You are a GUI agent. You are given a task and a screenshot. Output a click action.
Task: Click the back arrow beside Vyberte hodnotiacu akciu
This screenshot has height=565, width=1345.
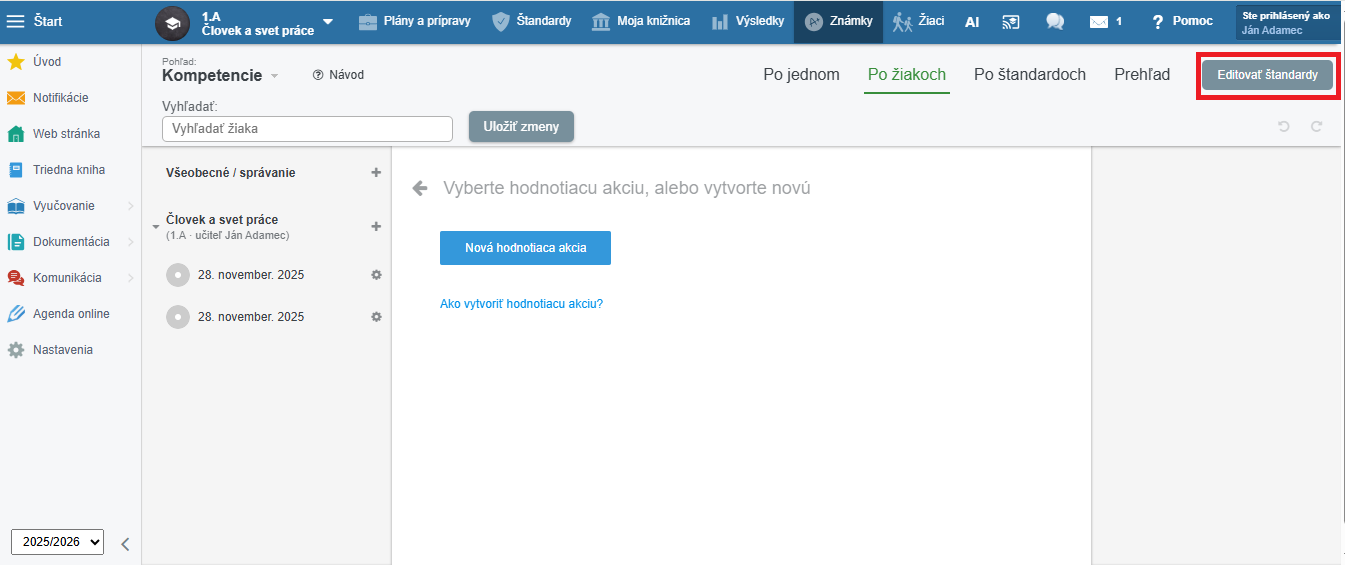[x=420, y=188]
